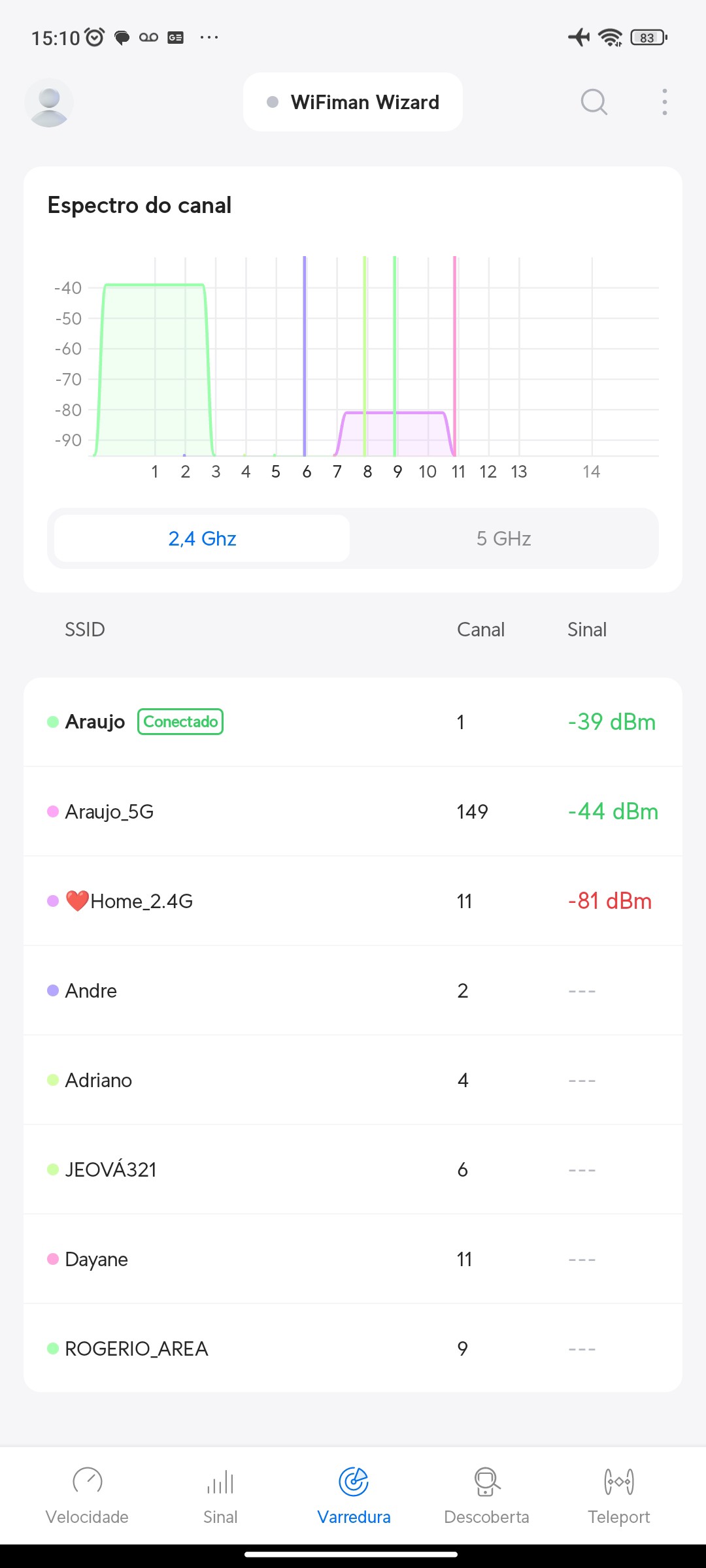Tap the Araujo_5G network entry
The height and width of the screenshot is (1568, 706).
[353, 811]
